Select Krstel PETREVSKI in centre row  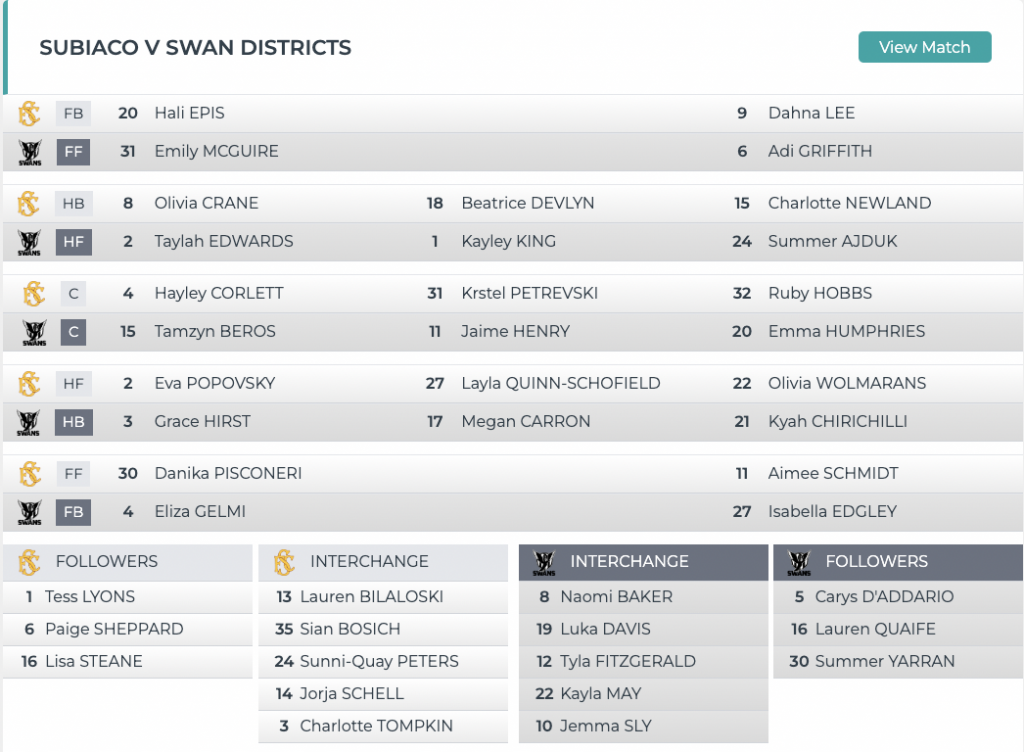coord(530,293)
